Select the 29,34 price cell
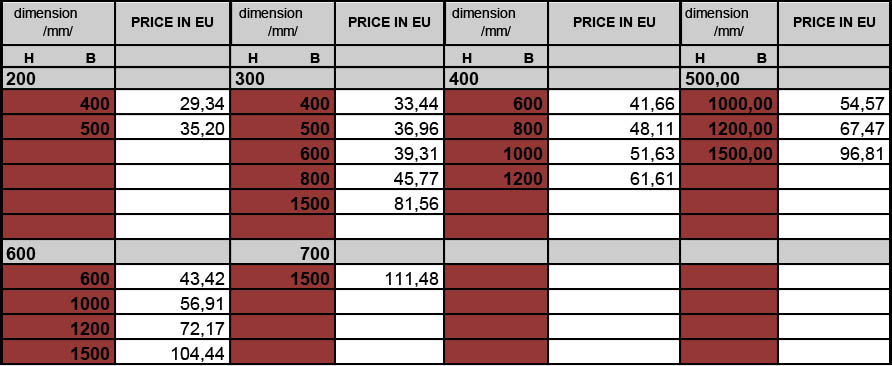Viewport: 892px width, 366px height. [172, 103]
